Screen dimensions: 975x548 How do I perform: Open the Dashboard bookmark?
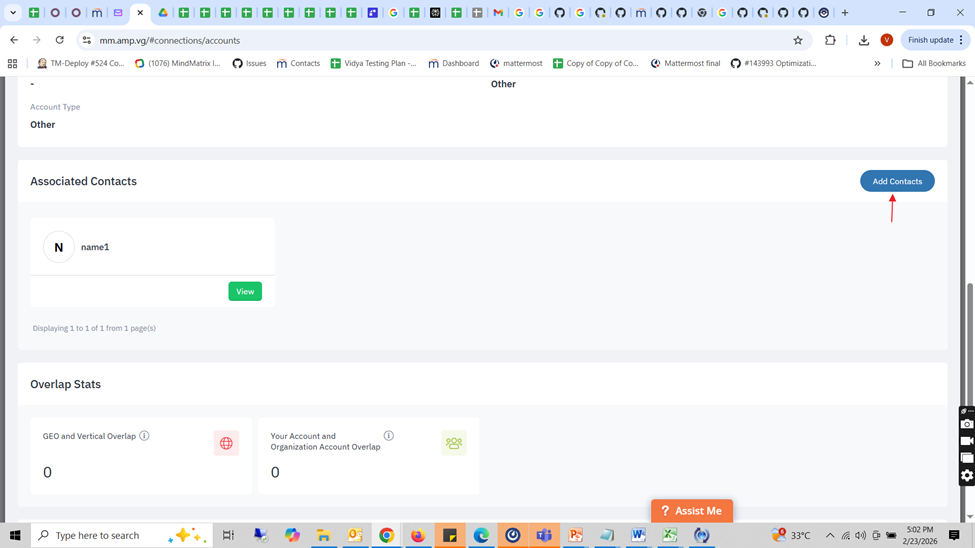(x=453, y=63)
